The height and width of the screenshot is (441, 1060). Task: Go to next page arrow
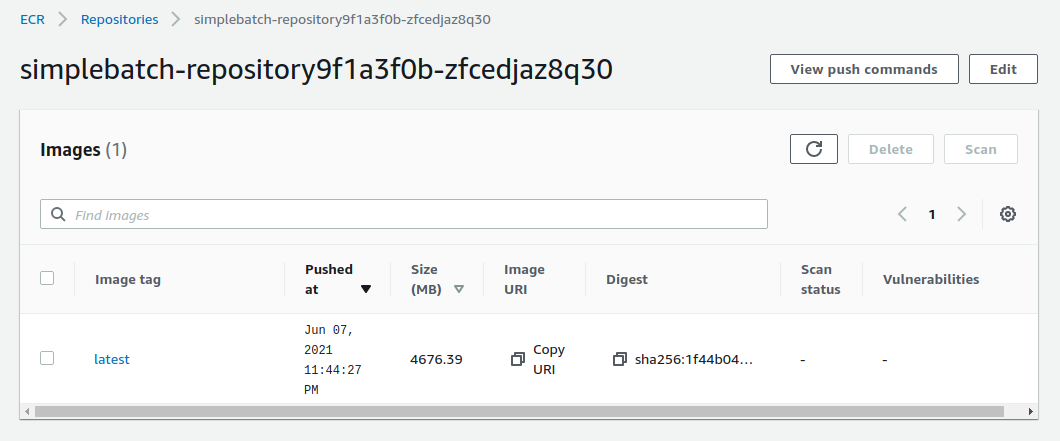coord(962,214)
